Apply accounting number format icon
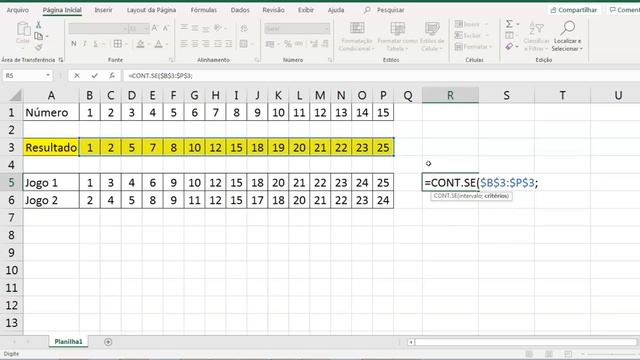 pyautogui.click(x=270, y=44)
